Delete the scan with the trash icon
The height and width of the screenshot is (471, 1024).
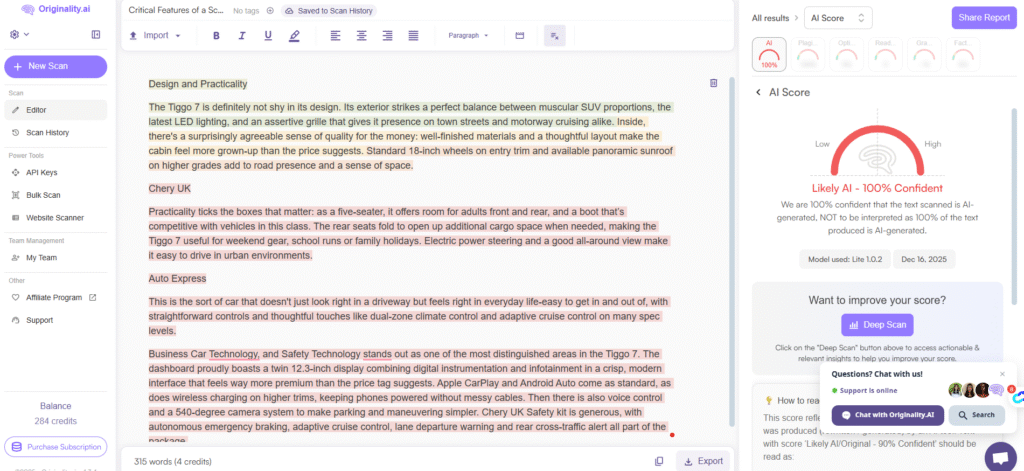click(713, 83)
